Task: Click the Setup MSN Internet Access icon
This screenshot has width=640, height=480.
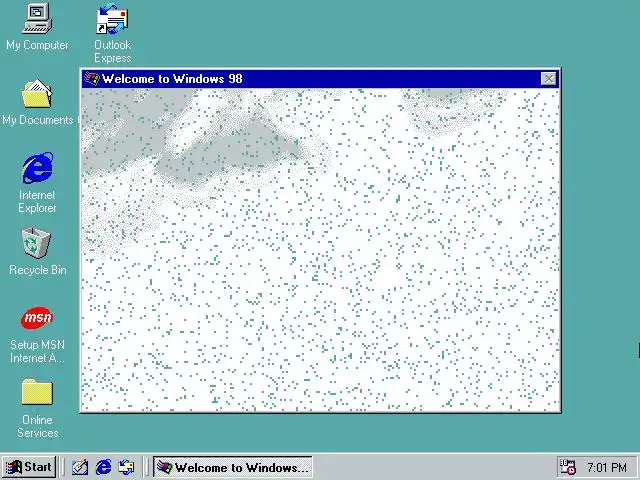Action: click(37, 318)
